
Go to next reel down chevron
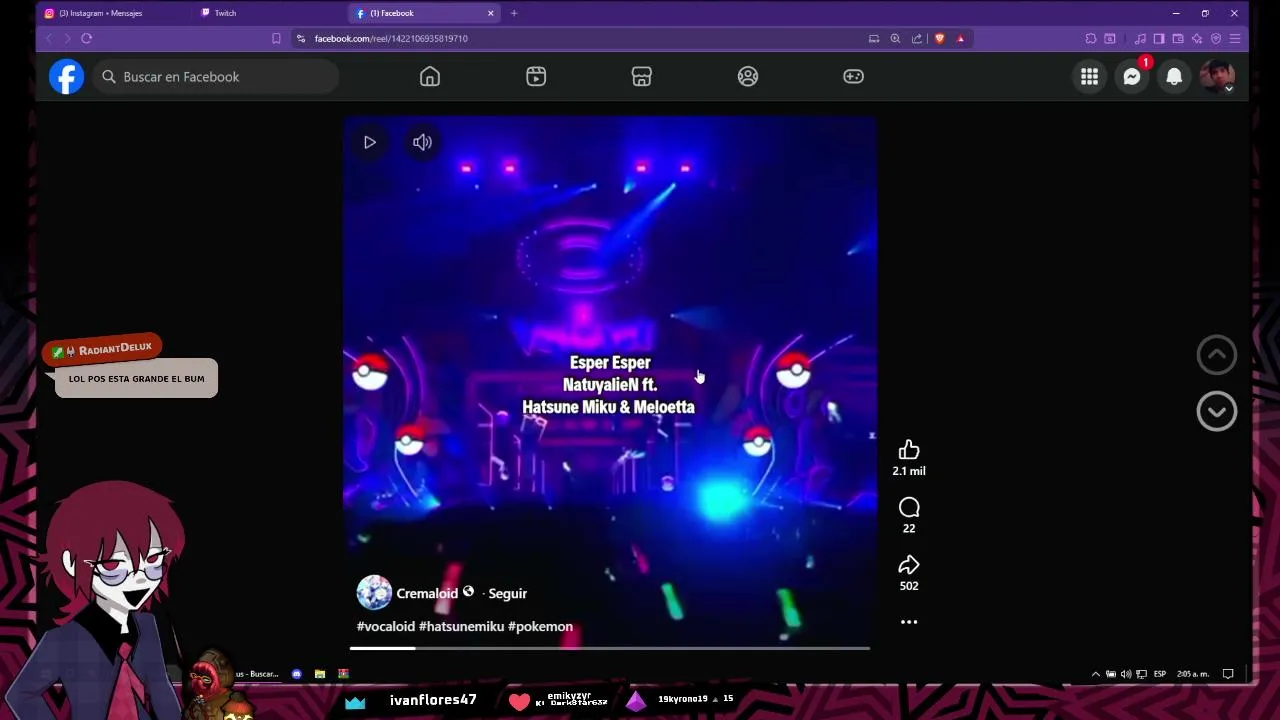[1217, 411]
